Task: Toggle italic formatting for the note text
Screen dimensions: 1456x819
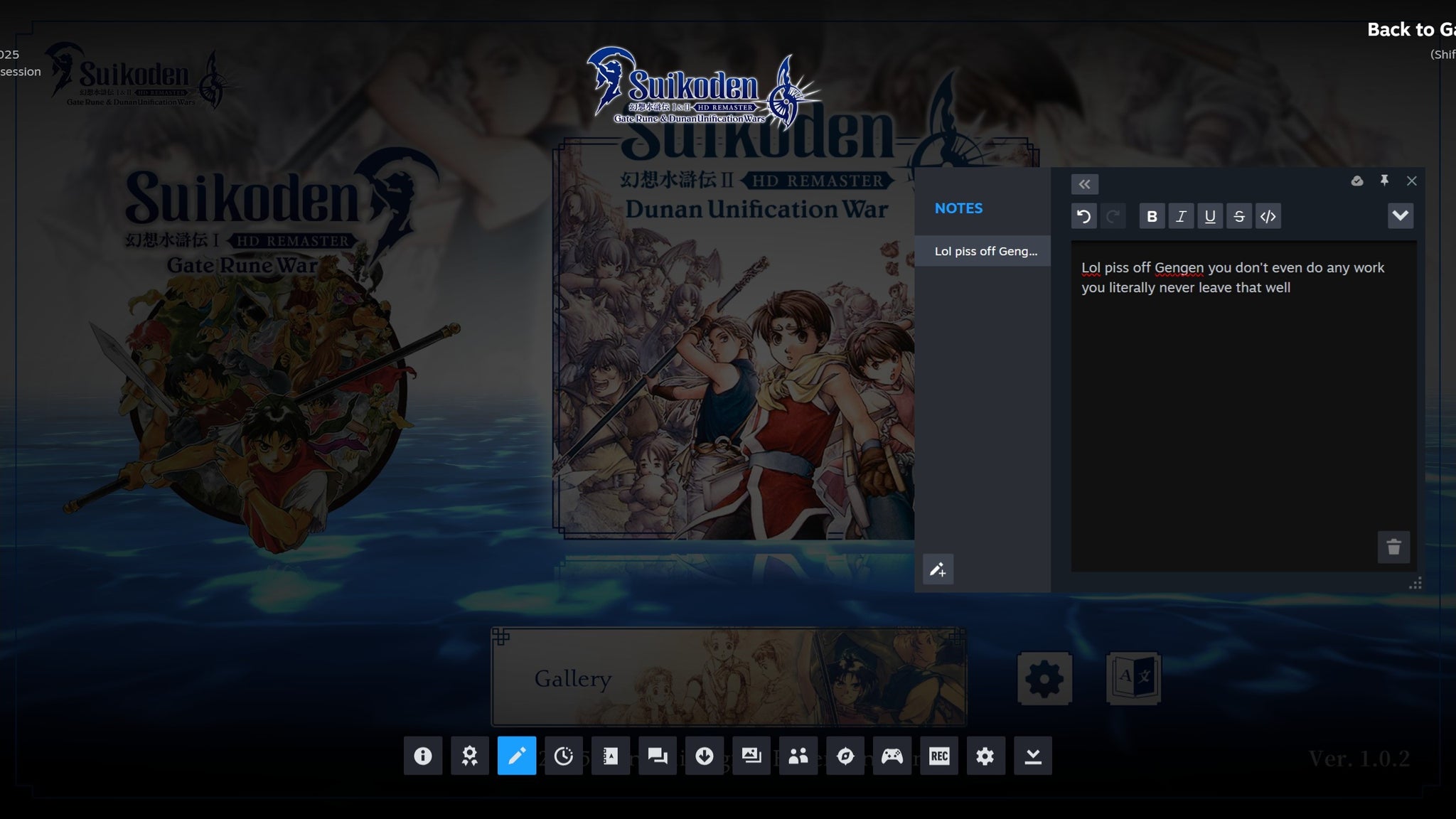Action: point(1182,216)
